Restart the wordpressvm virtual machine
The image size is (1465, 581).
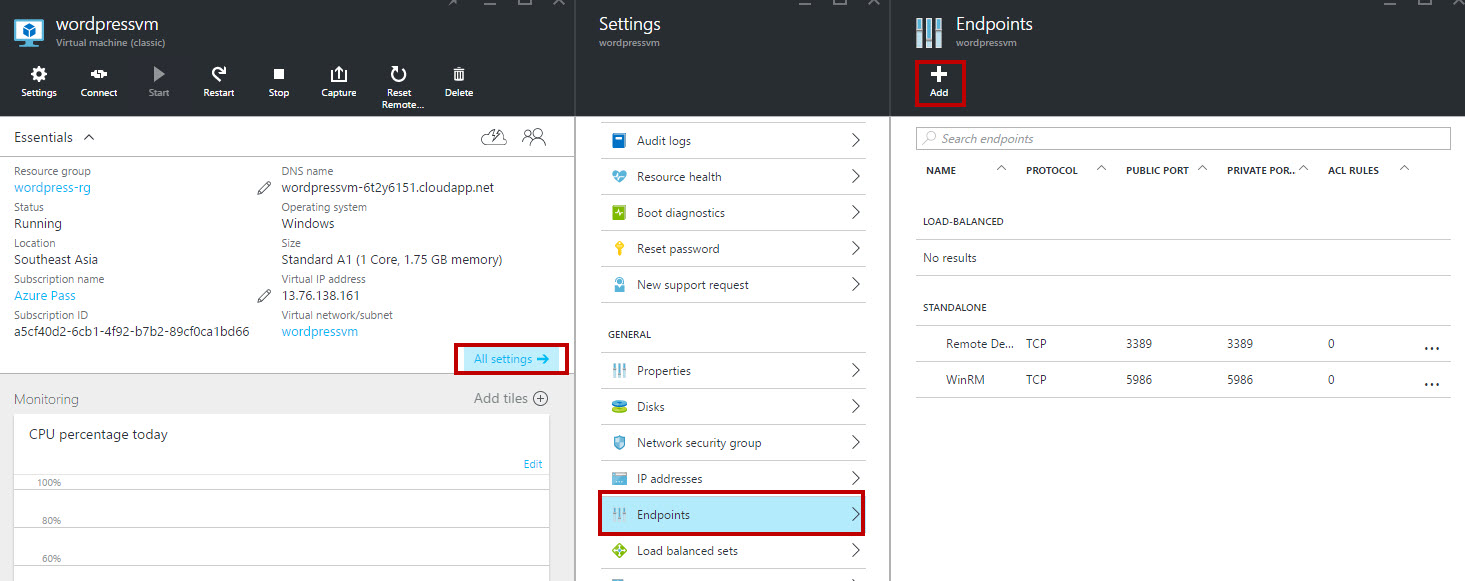[x=219, y=82]
